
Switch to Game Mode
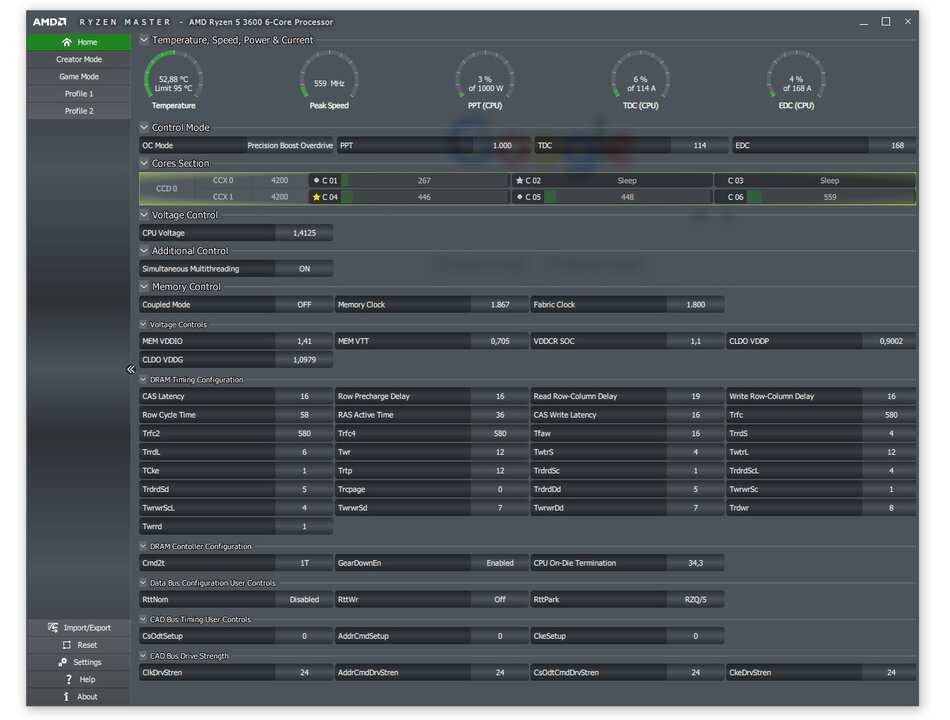(x=79, y=76)
